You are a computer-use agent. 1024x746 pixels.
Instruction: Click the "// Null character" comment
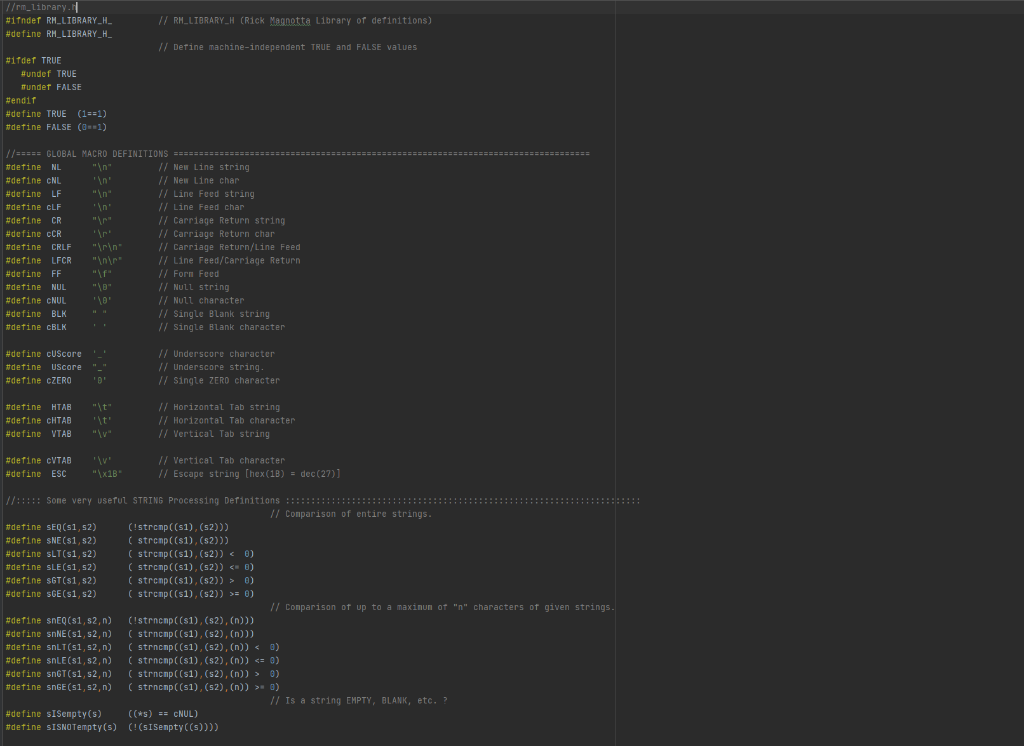pyautogui.click(x=201, y=301)
